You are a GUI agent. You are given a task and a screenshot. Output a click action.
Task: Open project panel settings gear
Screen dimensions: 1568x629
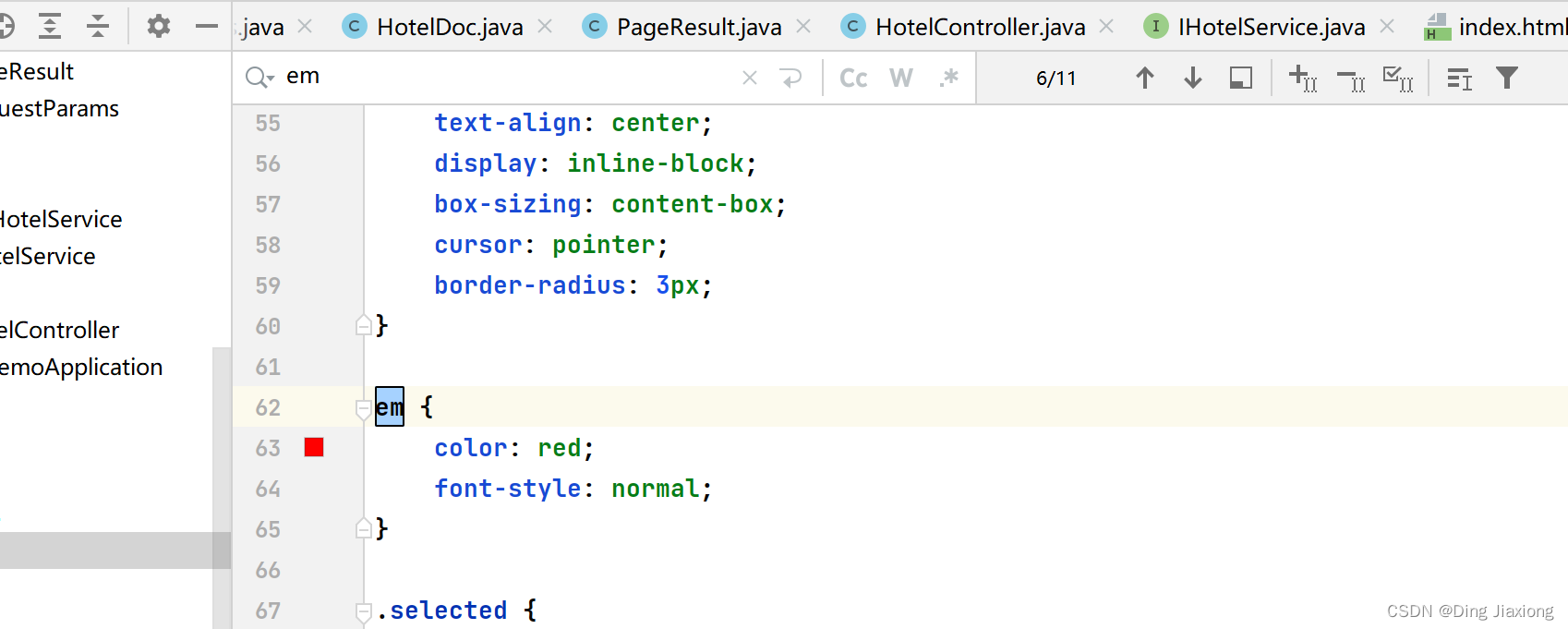[159, 26]
